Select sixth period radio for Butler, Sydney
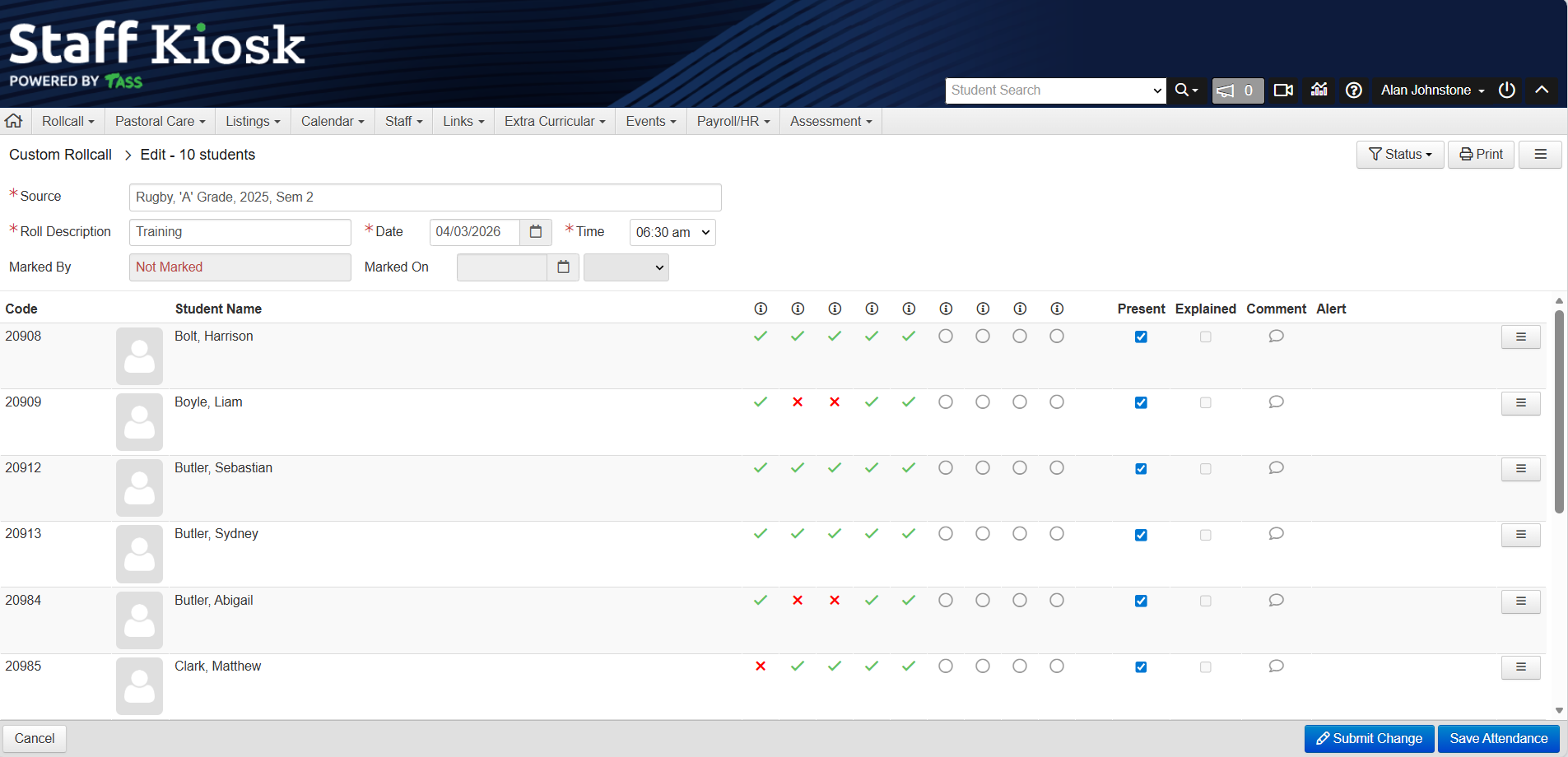This screenshot has height=757, width=1568. [x=946, y=534]
